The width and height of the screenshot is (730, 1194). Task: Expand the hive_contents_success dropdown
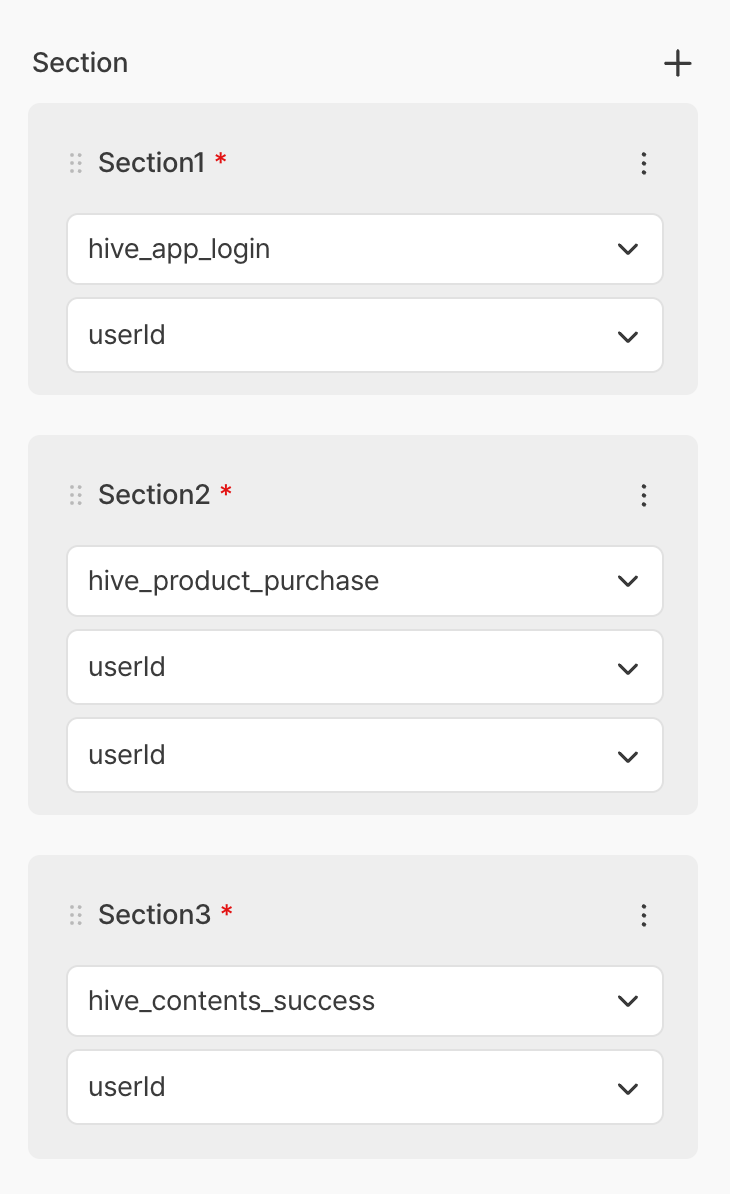coord(364,1001)
